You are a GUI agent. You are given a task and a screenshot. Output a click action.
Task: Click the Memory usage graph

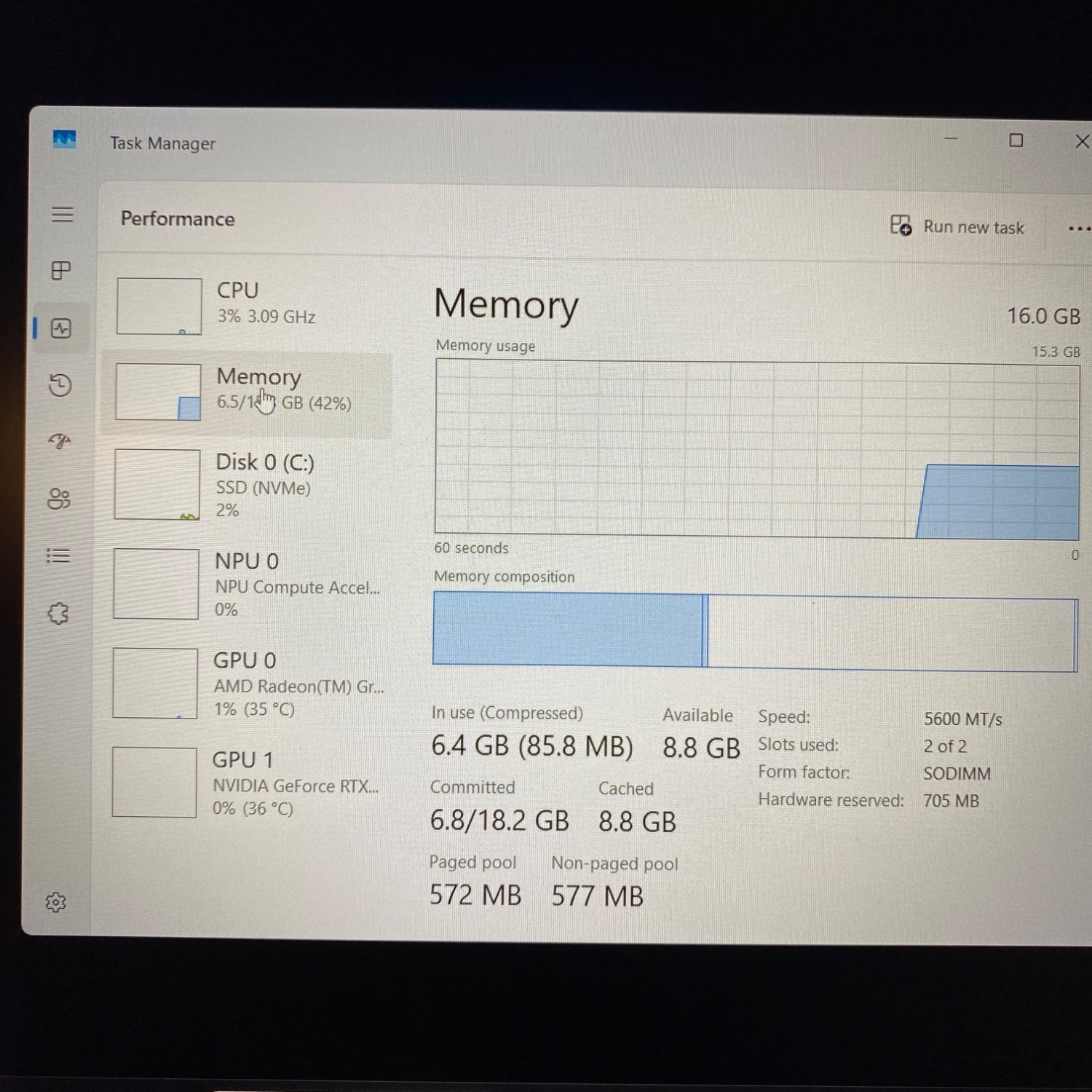click(756, 449)
